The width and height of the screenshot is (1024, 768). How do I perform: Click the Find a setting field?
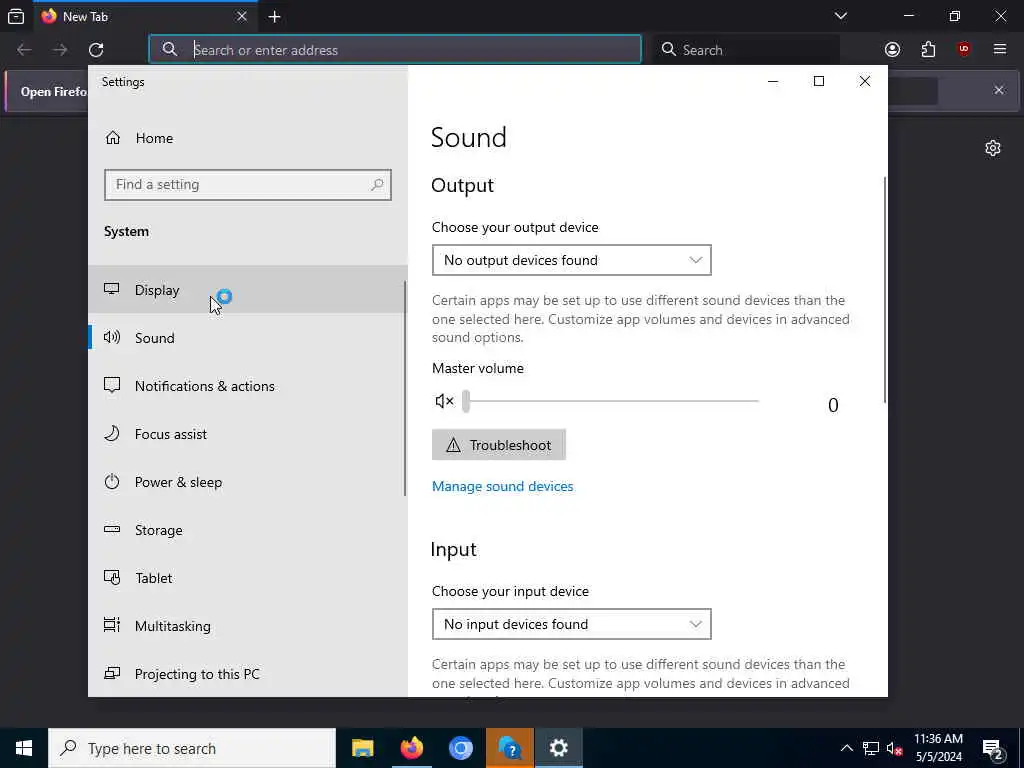pos(248,185)
